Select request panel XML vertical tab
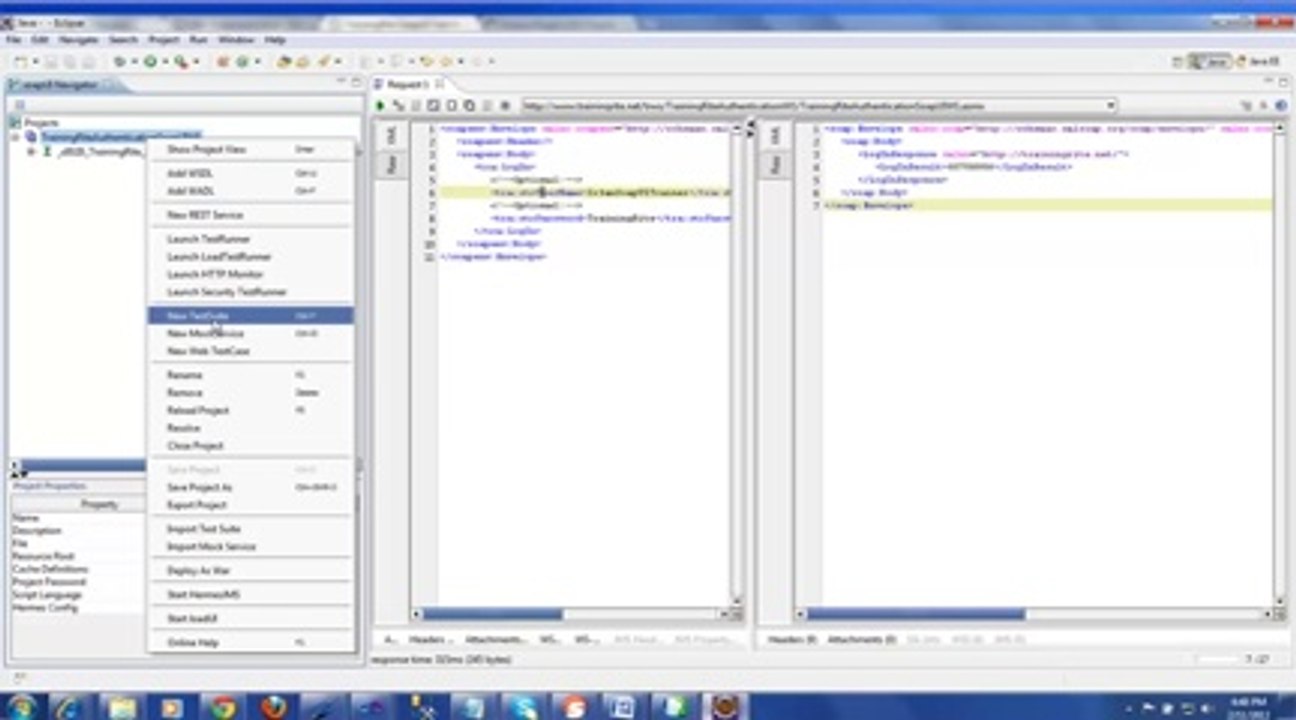1296x720 pixels. point(392,136)
